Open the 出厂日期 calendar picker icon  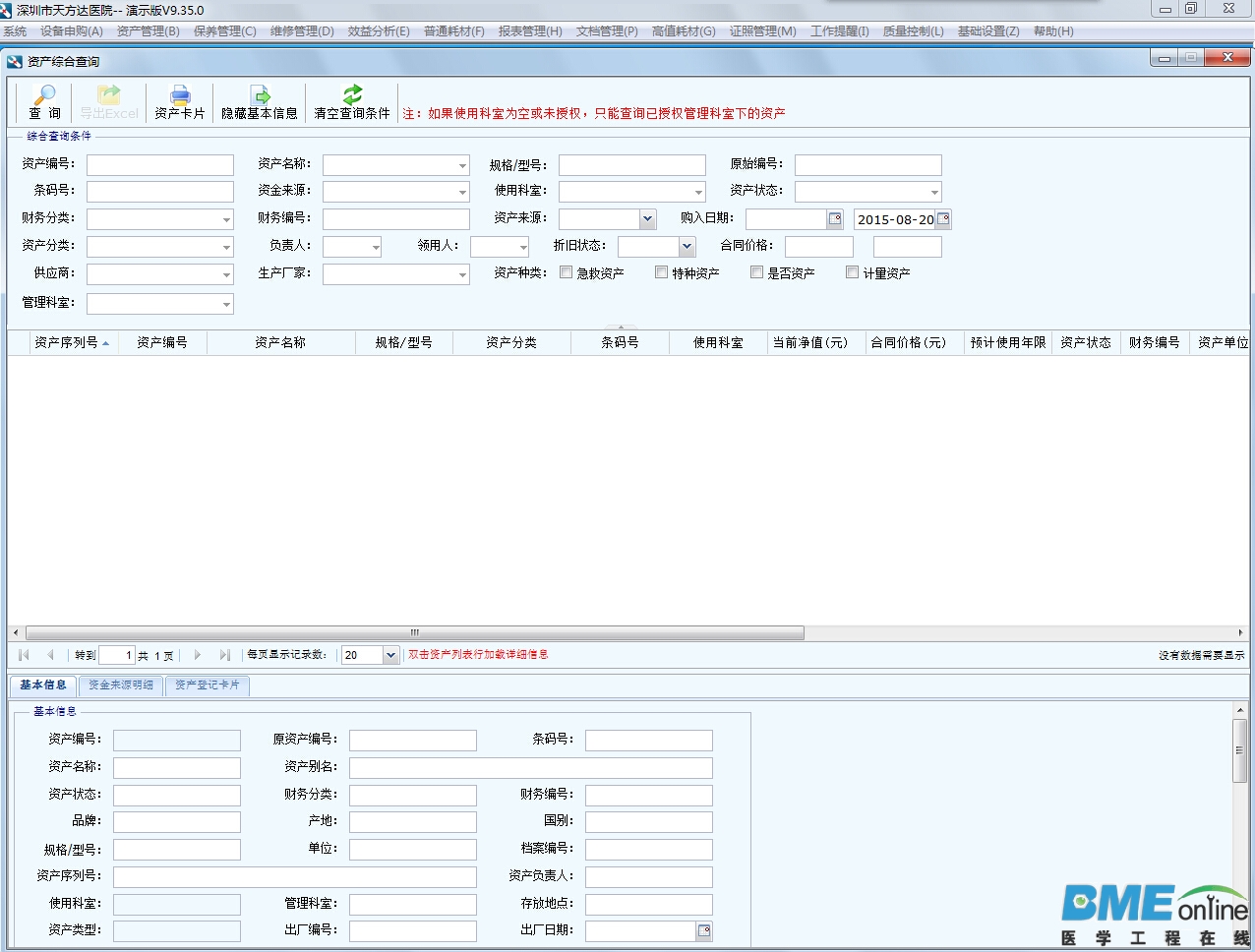704,930
